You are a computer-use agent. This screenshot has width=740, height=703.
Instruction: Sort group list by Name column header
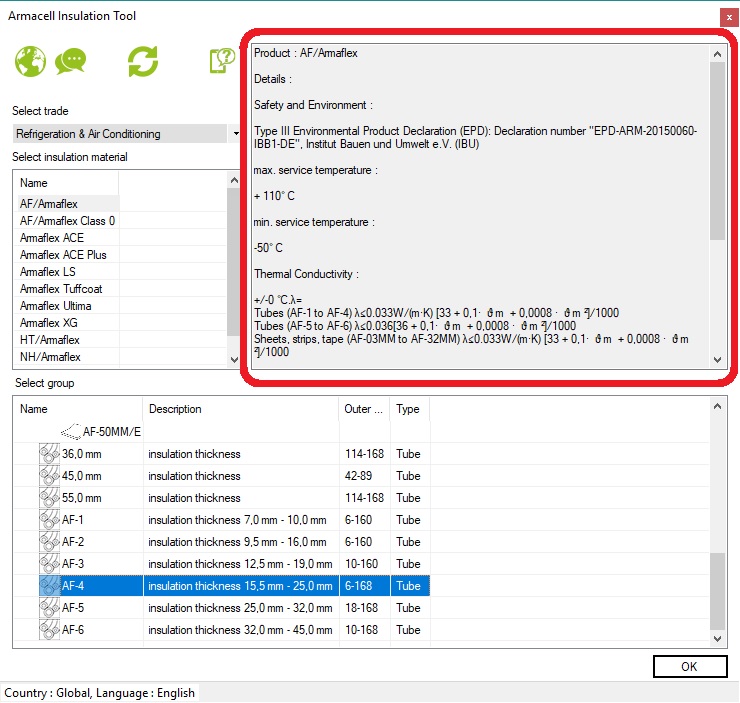click(x=78, y=409)
